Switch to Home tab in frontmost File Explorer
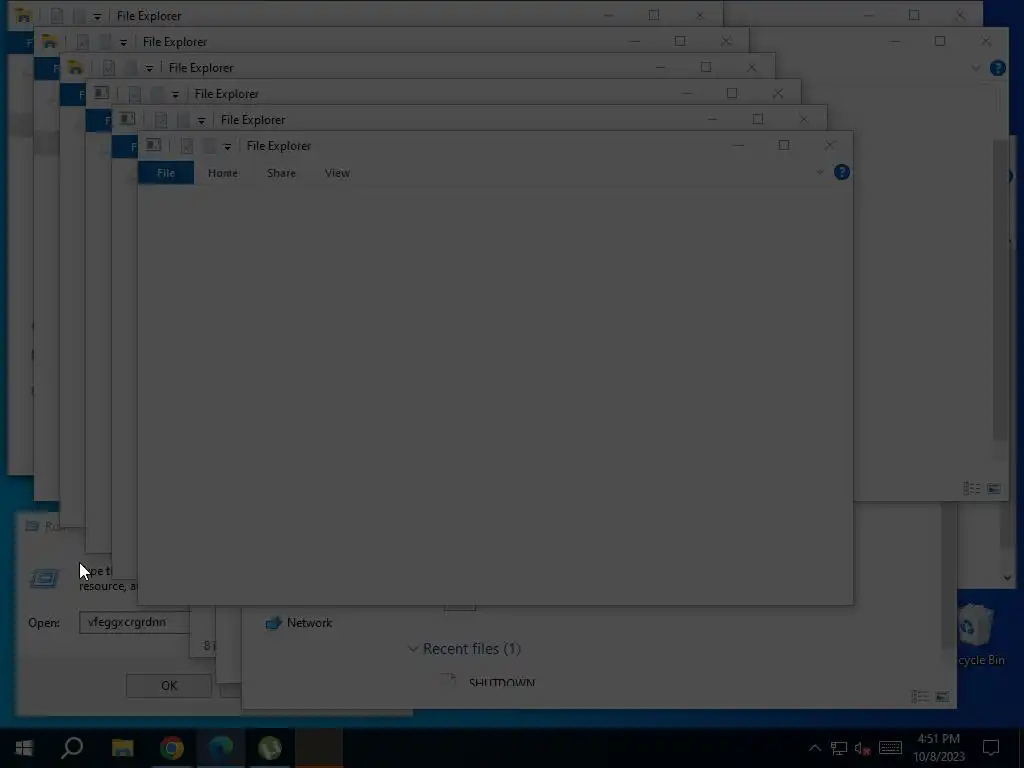This screenshot has height=768, width=1024. pyautogui.click(x=223, y=173)
